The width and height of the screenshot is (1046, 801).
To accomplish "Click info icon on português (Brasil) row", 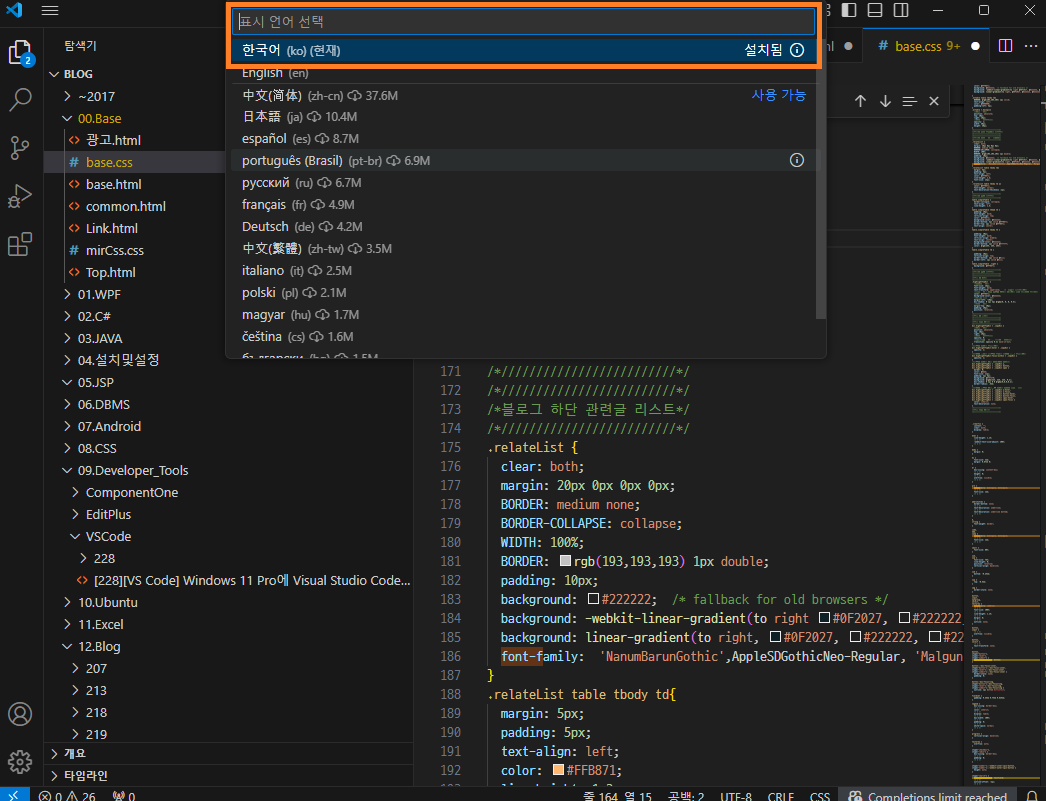I will point(797,160).
